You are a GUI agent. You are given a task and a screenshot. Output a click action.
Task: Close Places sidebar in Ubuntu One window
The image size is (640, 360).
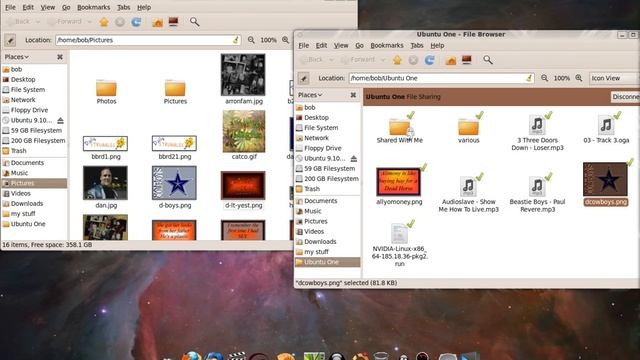pos(353,95)
